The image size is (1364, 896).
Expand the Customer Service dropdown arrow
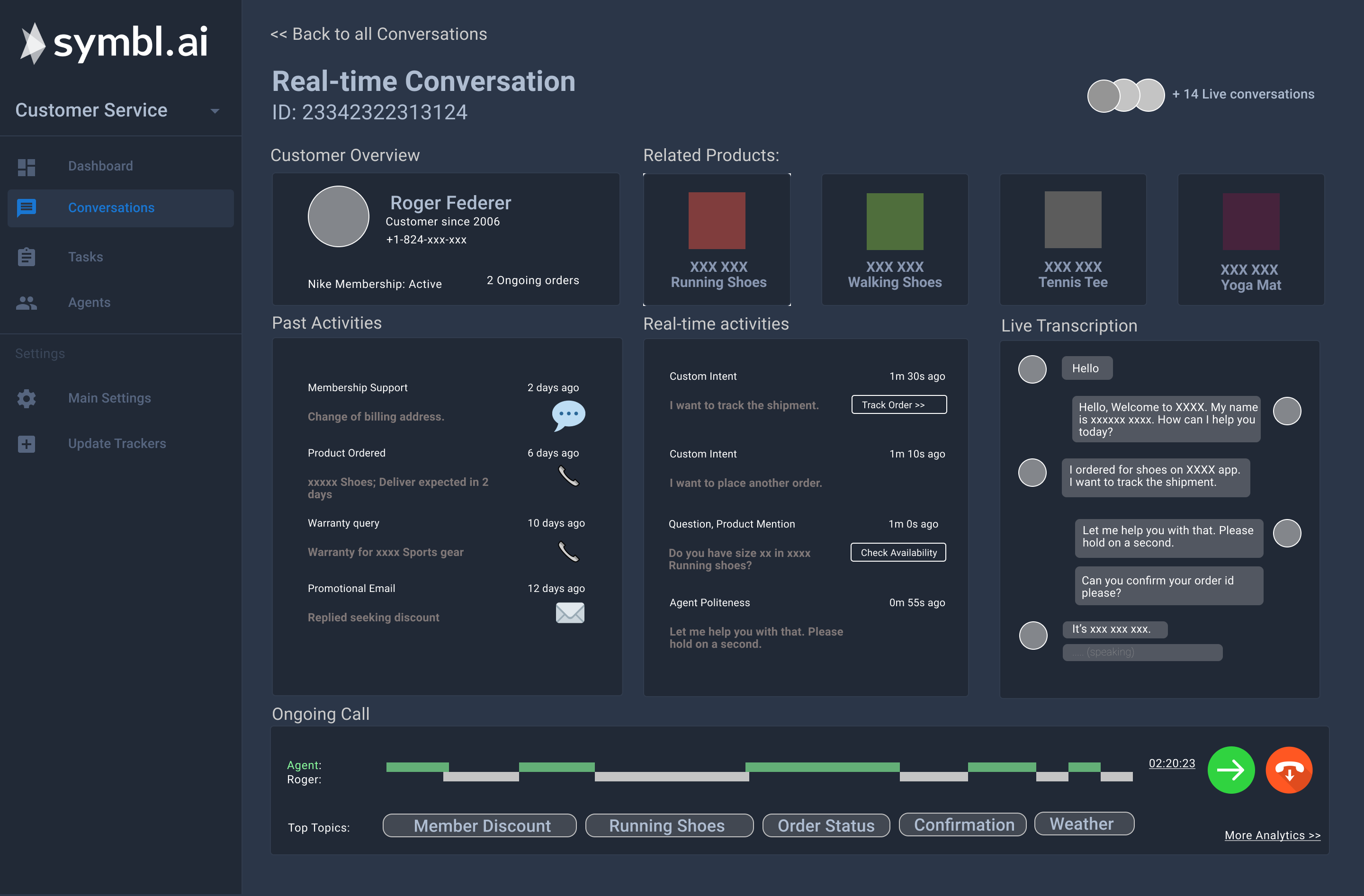215,111
